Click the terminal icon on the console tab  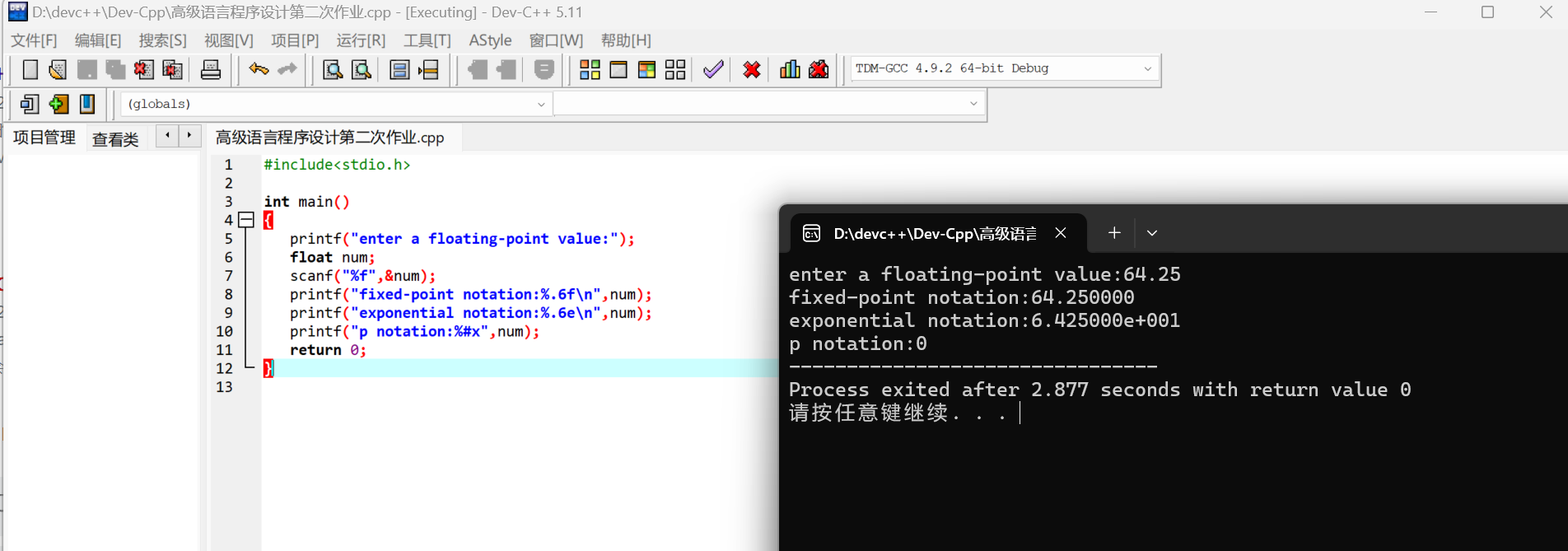[811, 234]
